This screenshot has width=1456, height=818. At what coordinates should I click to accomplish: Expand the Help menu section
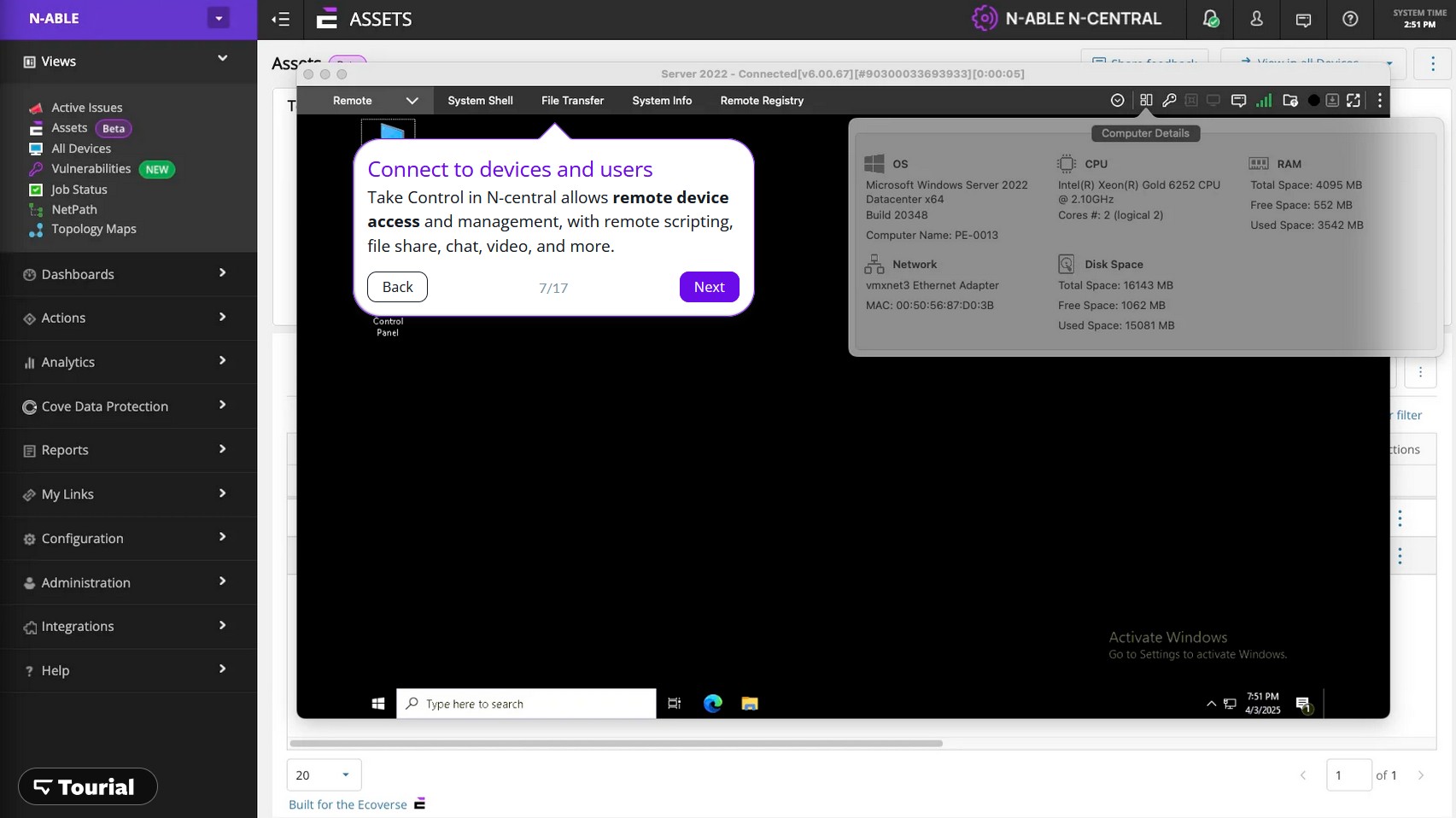click(128, 670)
